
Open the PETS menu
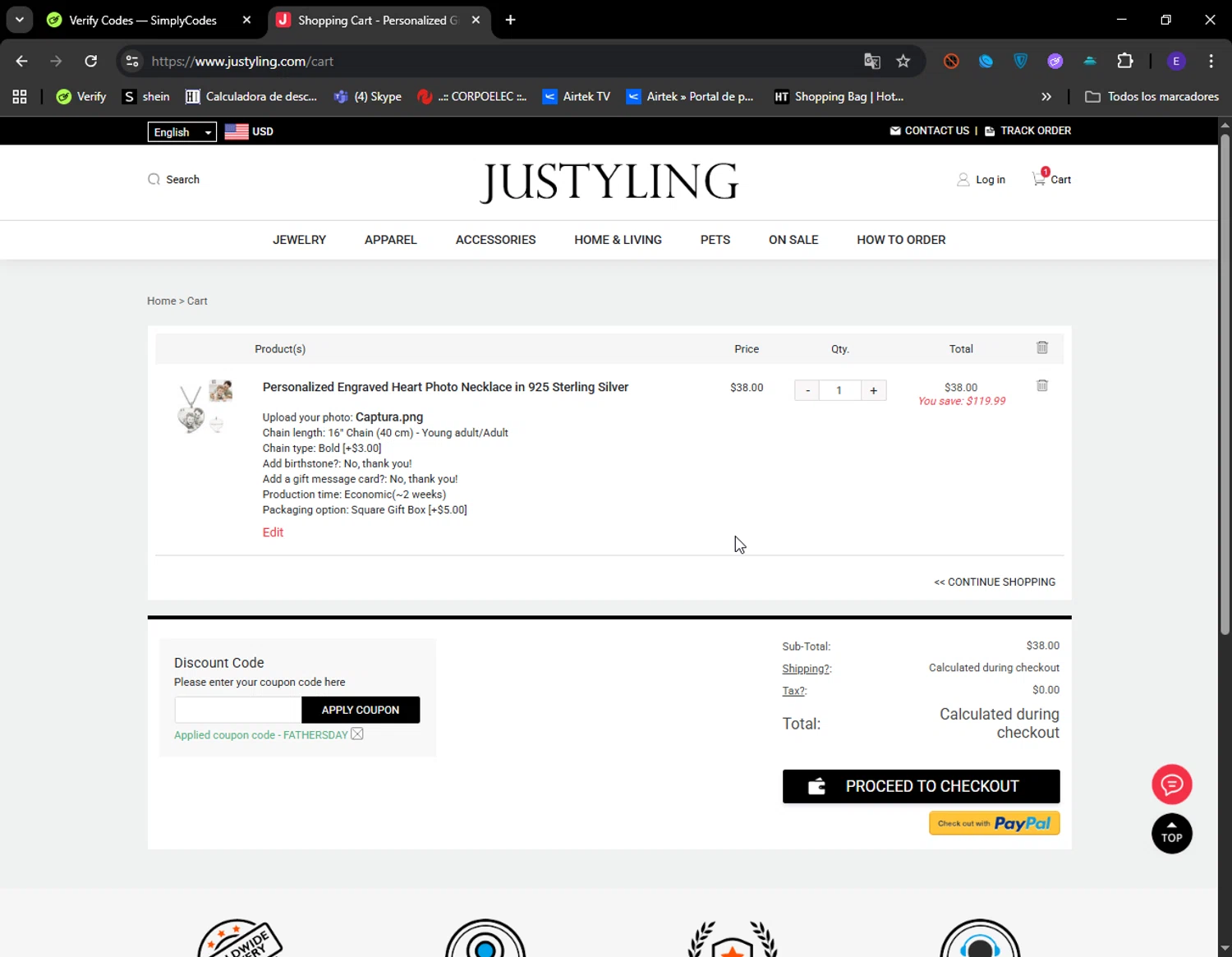click(715, 240)
